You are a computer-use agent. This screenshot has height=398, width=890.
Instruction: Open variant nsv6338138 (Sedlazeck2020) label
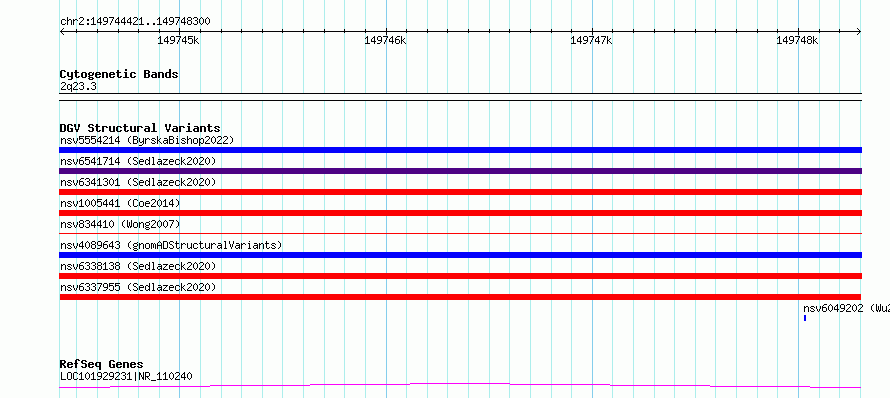click(x=138, y=266)
